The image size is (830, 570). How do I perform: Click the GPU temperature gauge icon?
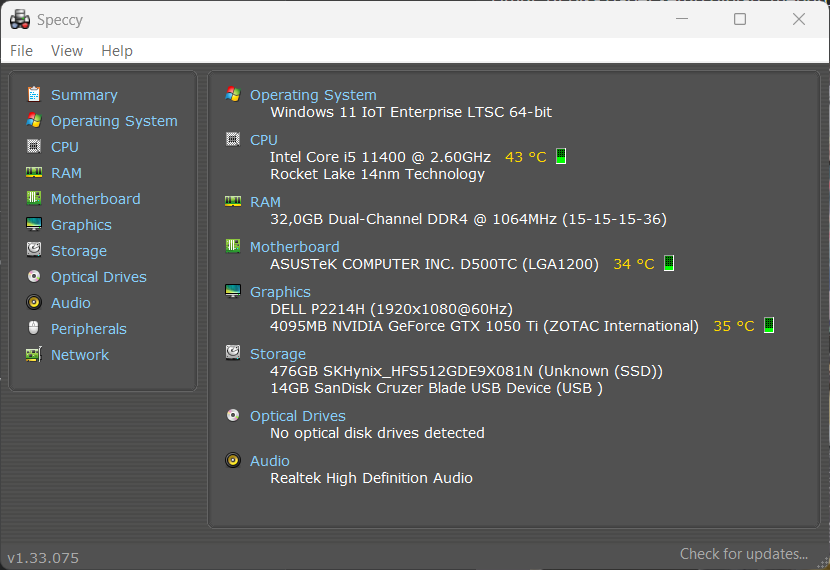tap(769, 325)
